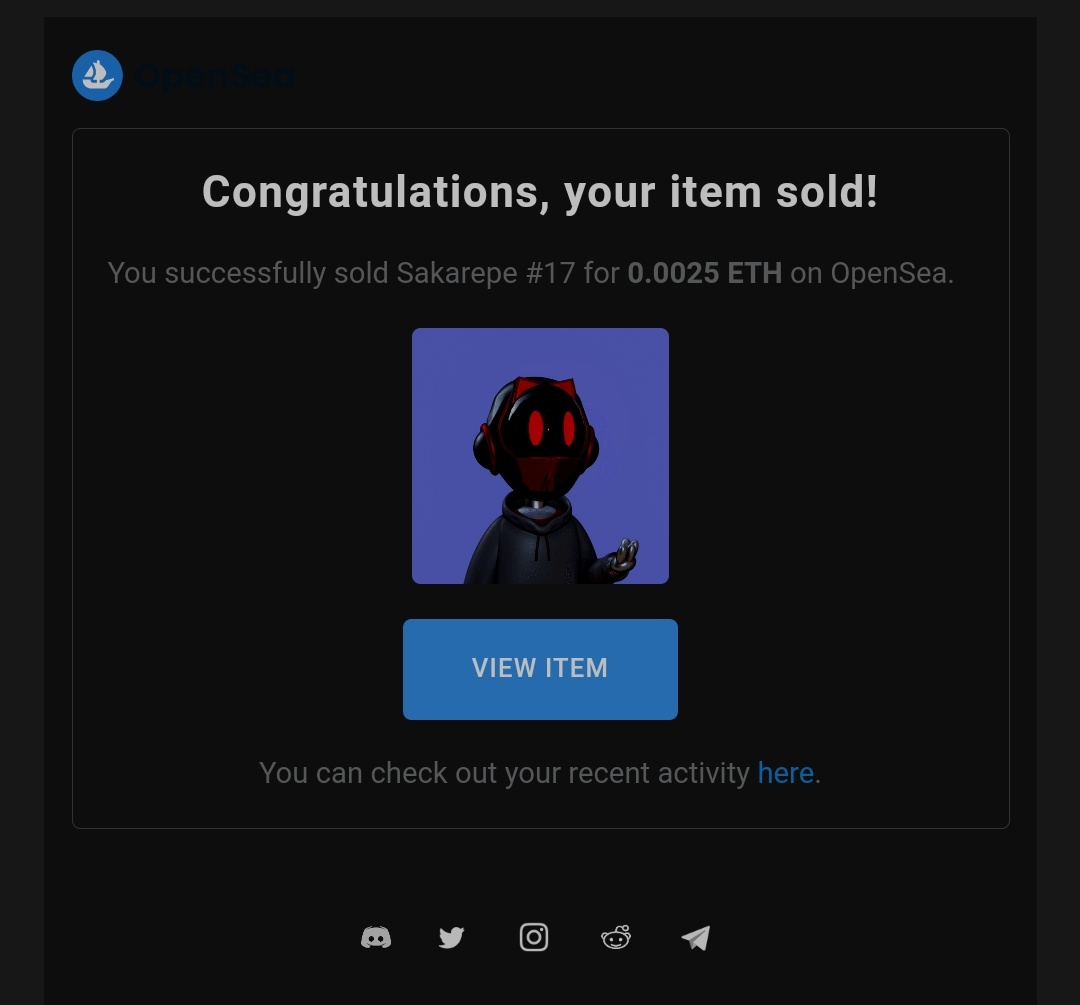Open the Telegram paper plane icon
The width and height of the screenshot is (1080, 1005).
tap(696, 937)
